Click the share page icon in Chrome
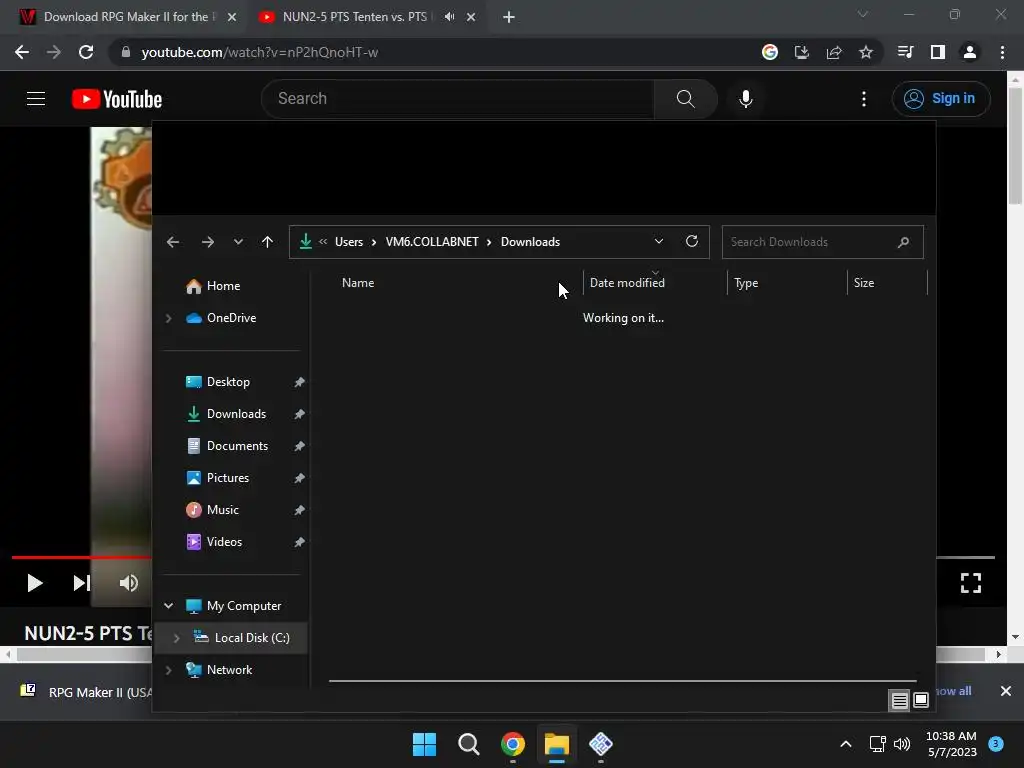The height and width of the screenshot is (768, 1024). [834, 52]
